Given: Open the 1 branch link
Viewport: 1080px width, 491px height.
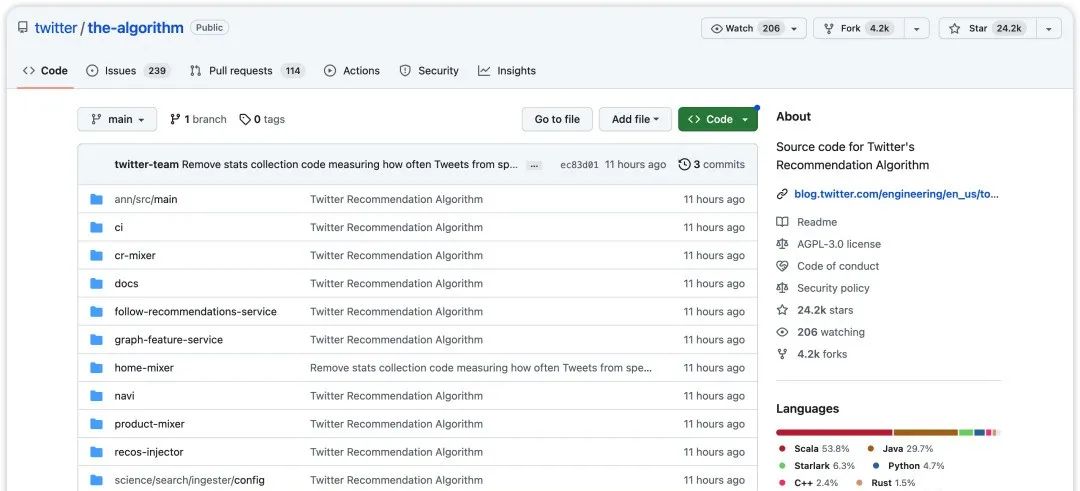Looking at the screenshot, I should click(x=198, y=119).
